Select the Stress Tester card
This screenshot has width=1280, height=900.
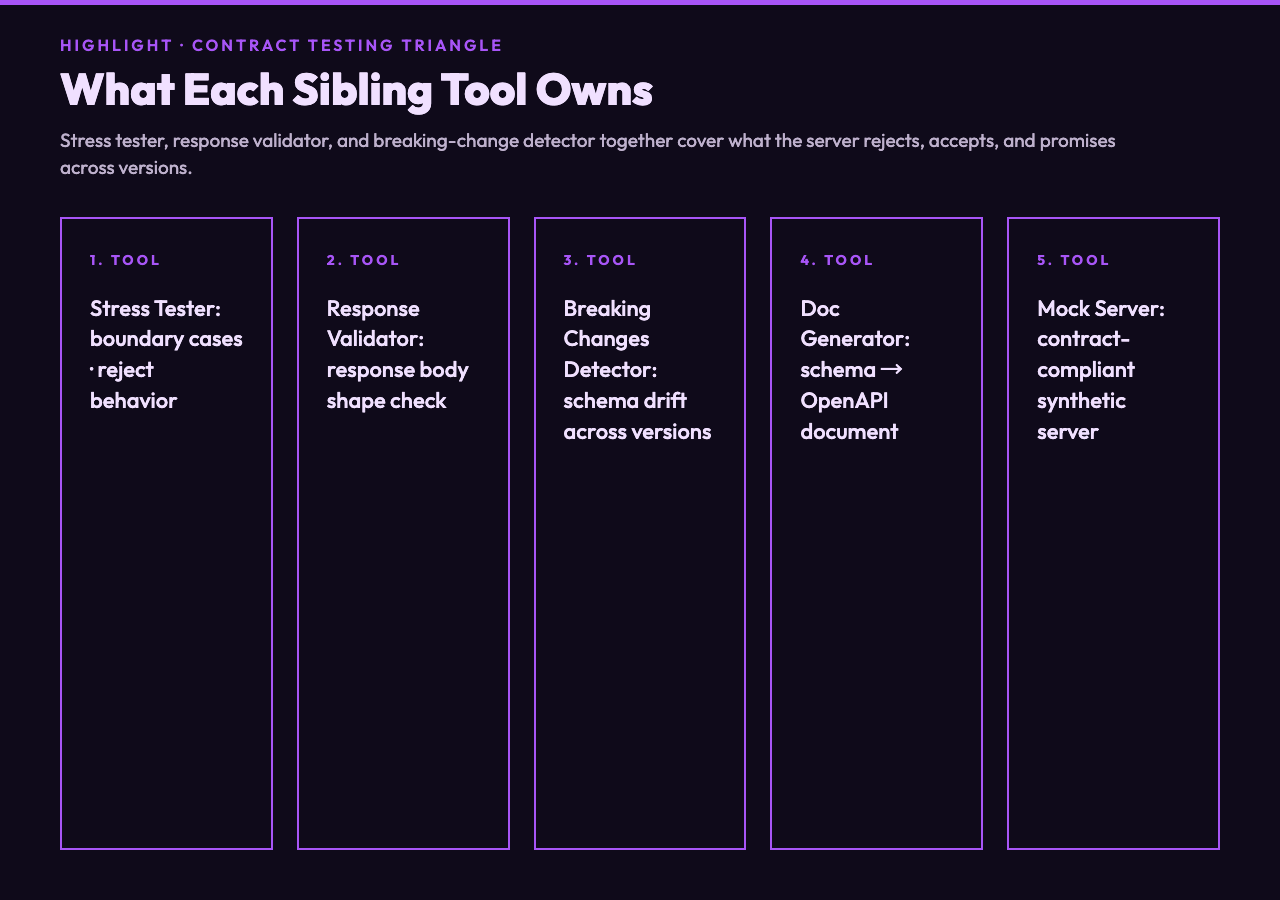166,533
